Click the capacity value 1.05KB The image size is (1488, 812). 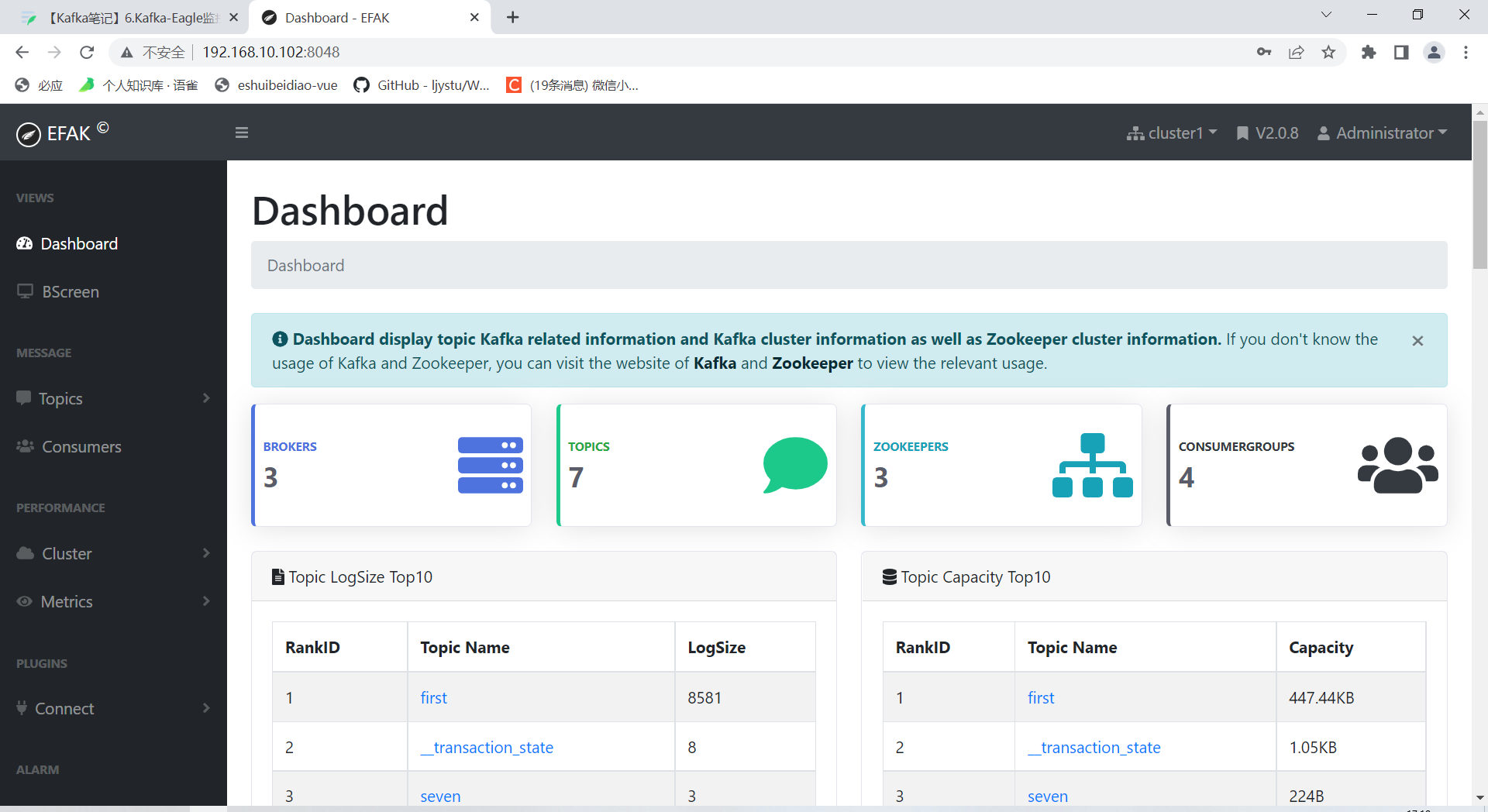click(x=1313, y=748)
